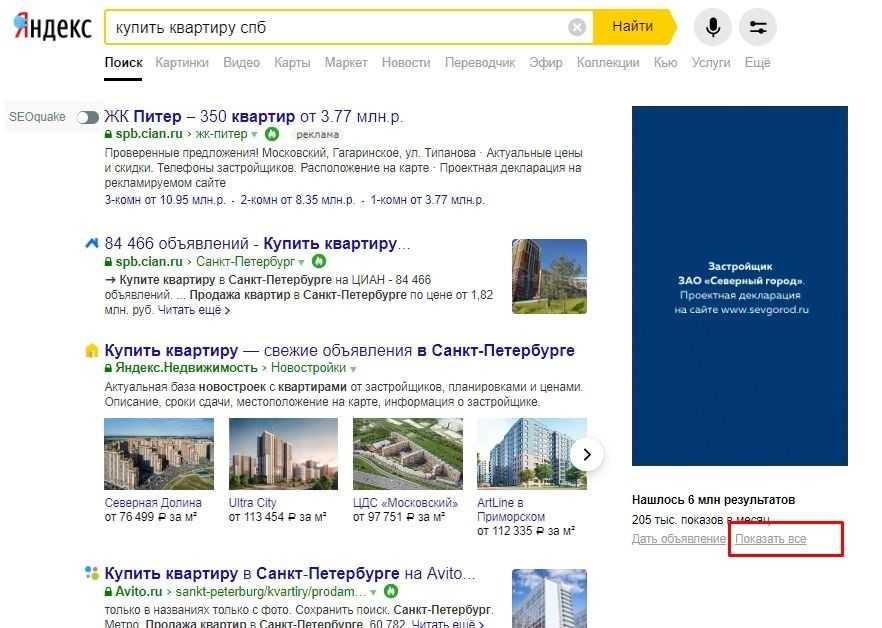
Task: Open the Дать объявление link
Action: [x=678, y=539]
